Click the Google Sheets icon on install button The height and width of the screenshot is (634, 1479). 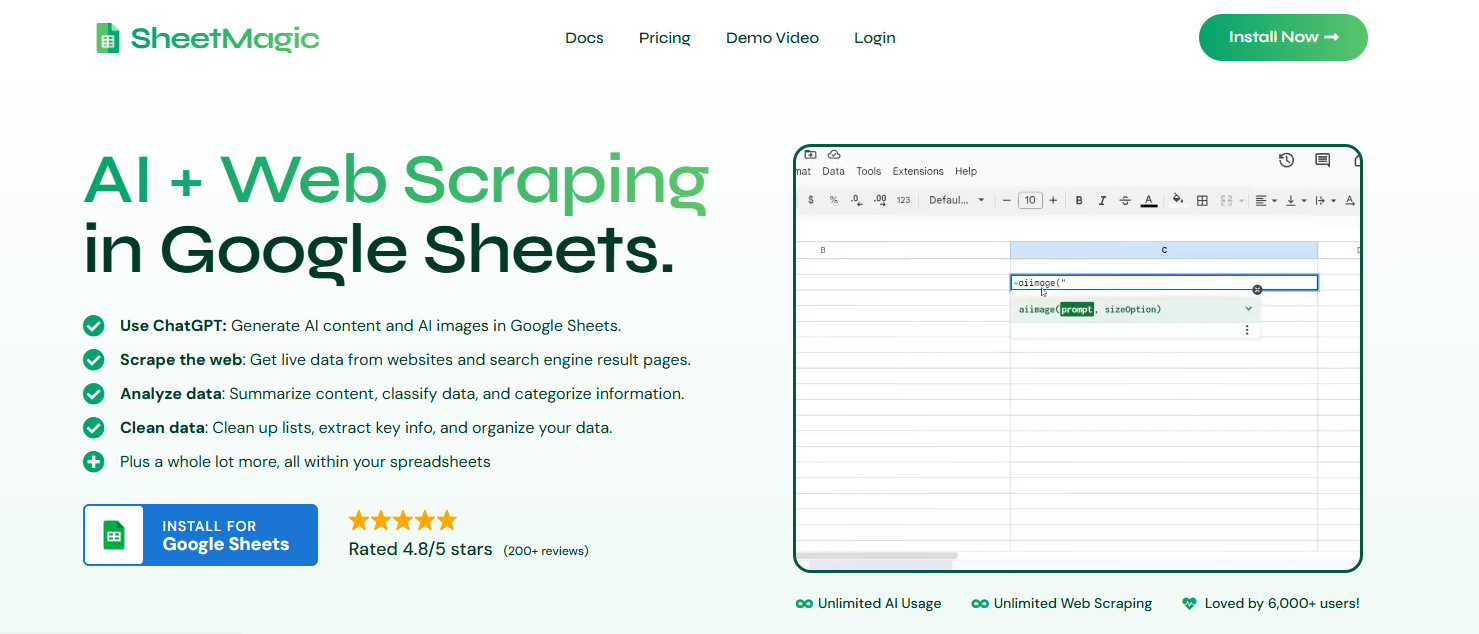[x=114, y=535]
